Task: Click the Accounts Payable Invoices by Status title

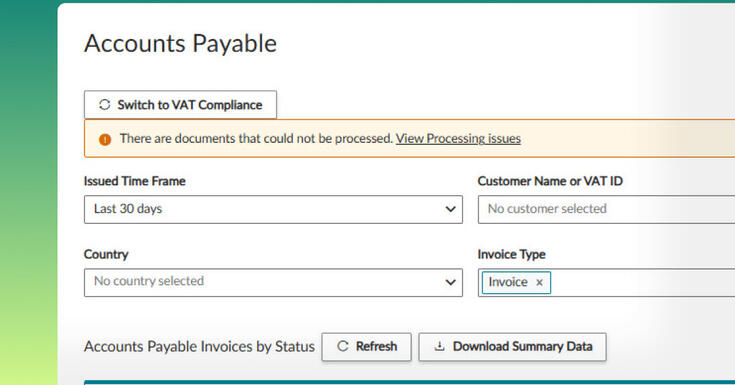Action: pyautogui.click(x=199, y=347)
